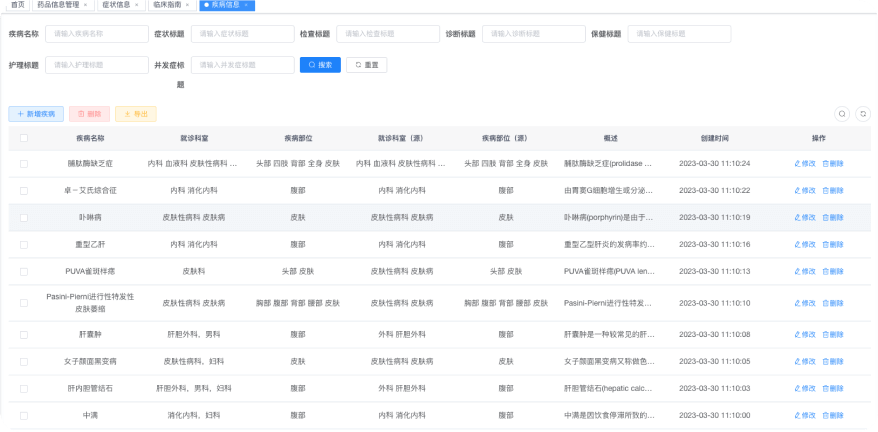Show or hide the search area via magnifier icon
Viewport: 878px width, 432px height.
click(x=842, y=114)
